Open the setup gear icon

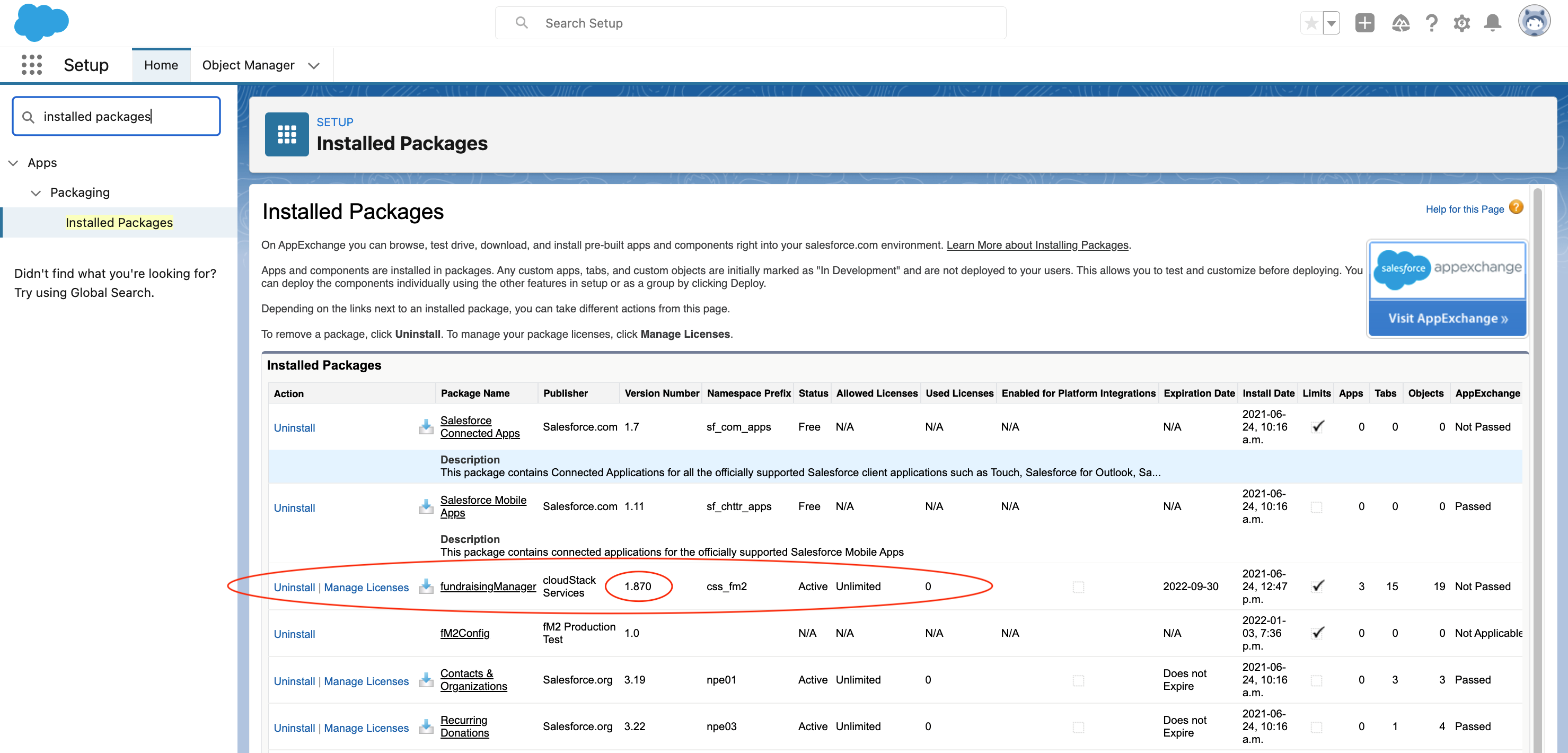[x=1461, y=23]
